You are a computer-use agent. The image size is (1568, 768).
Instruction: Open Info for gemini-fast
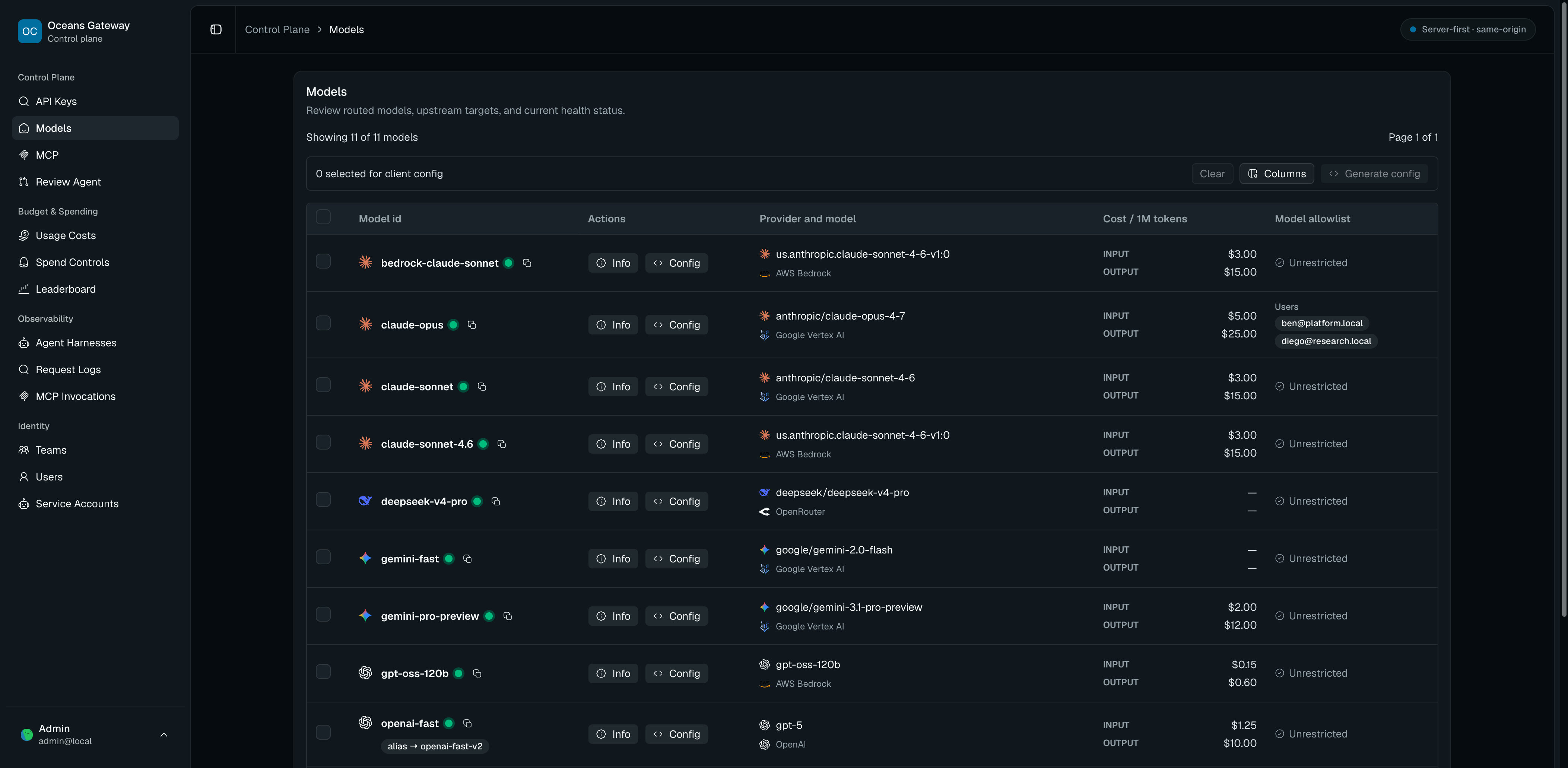[x=613, y=559]
